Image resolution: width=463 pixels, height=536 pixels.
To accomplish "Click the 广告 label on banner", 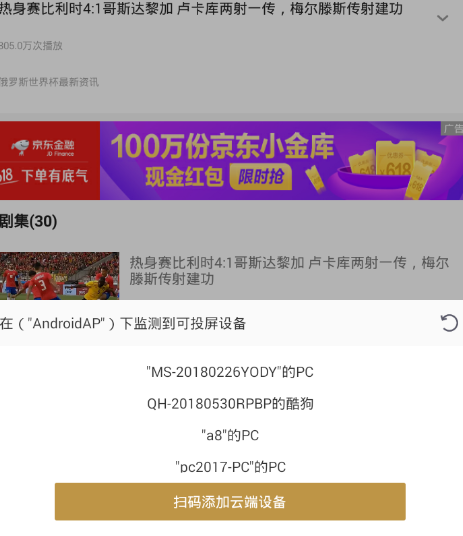I will click(x=452, y=129).
